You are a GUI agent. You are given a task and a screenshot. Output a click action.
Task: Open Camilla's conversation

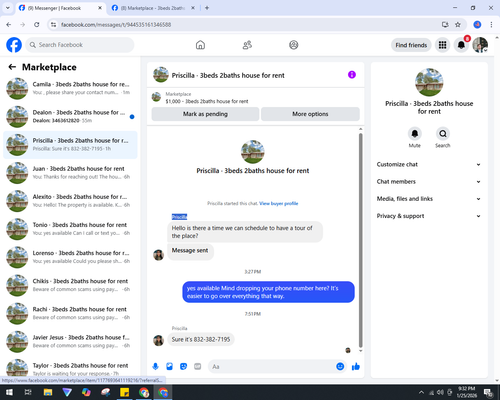point(70,88)
